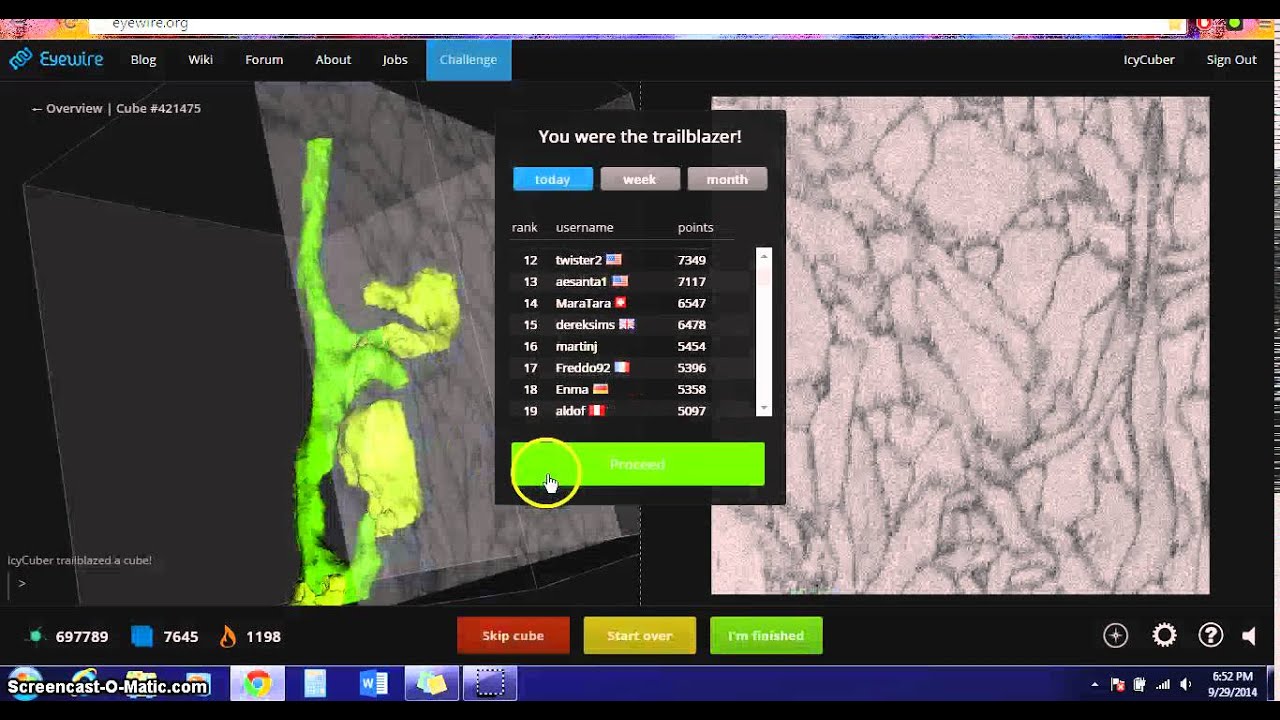Image resolution: width=1280 pixels, height=720 pixels.
Task: Click the Action Center flag tray icon
Action: [1117, 685]
